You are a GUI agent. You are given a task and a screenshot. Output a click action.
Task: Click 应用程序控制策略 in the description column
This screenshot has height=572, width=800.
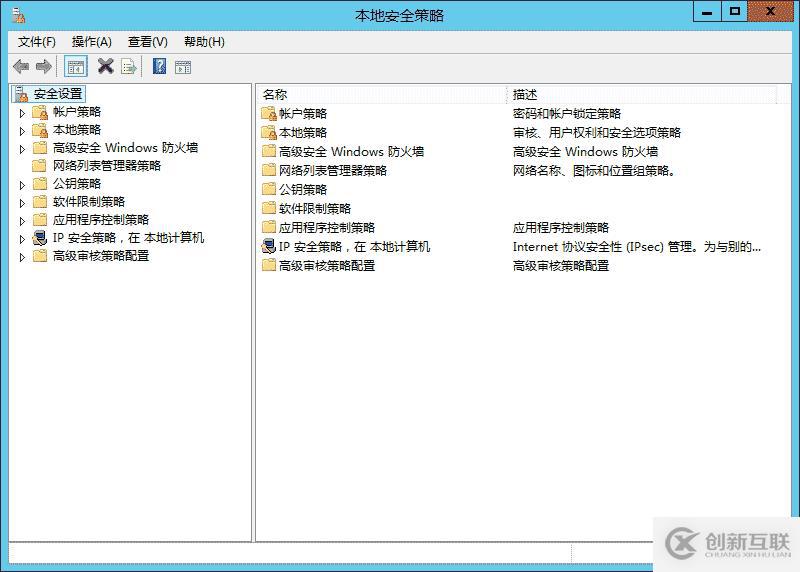pos(561,228)
